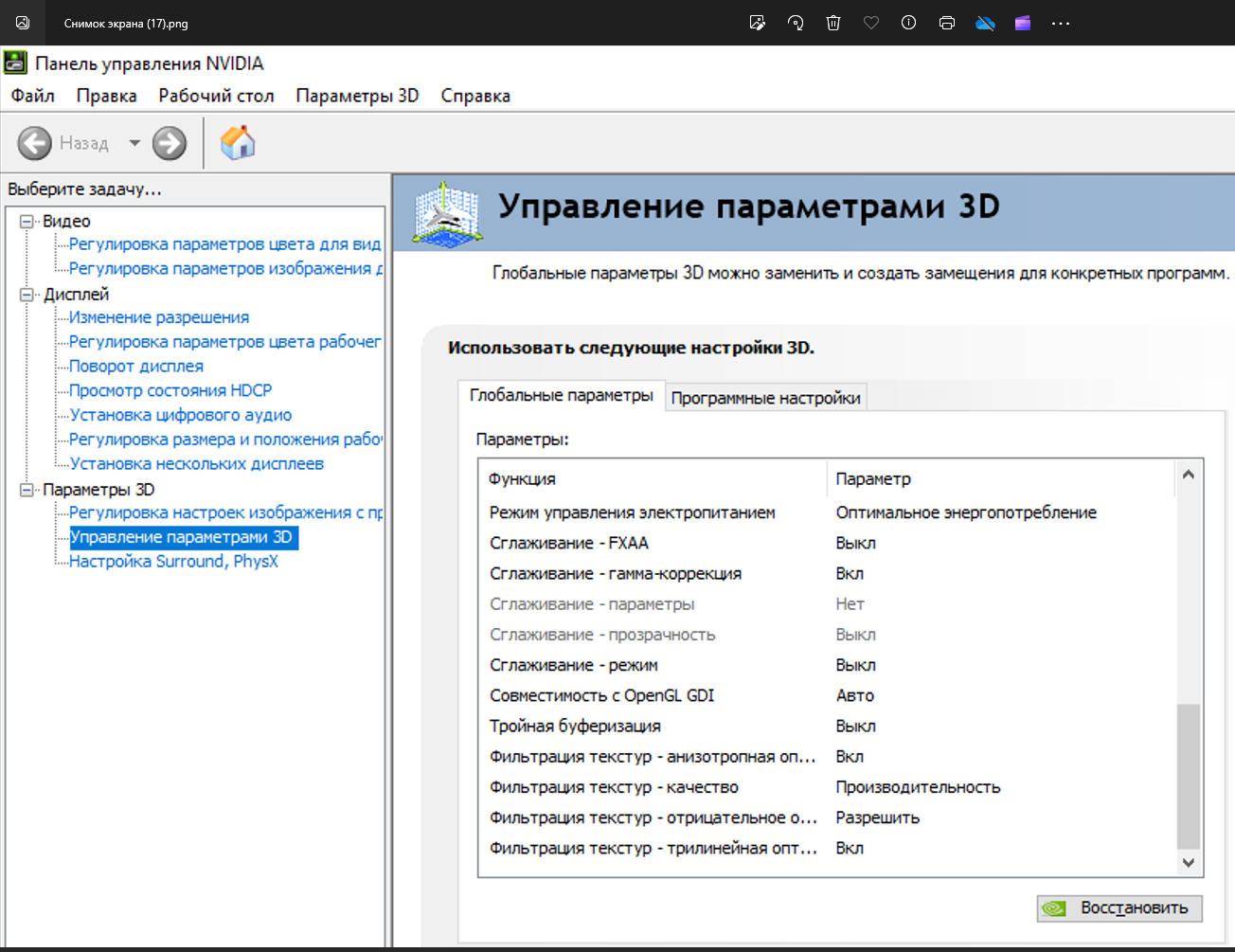Show file info with the info icon
This screenshot has width=1235, height=952.
point(909,23)
